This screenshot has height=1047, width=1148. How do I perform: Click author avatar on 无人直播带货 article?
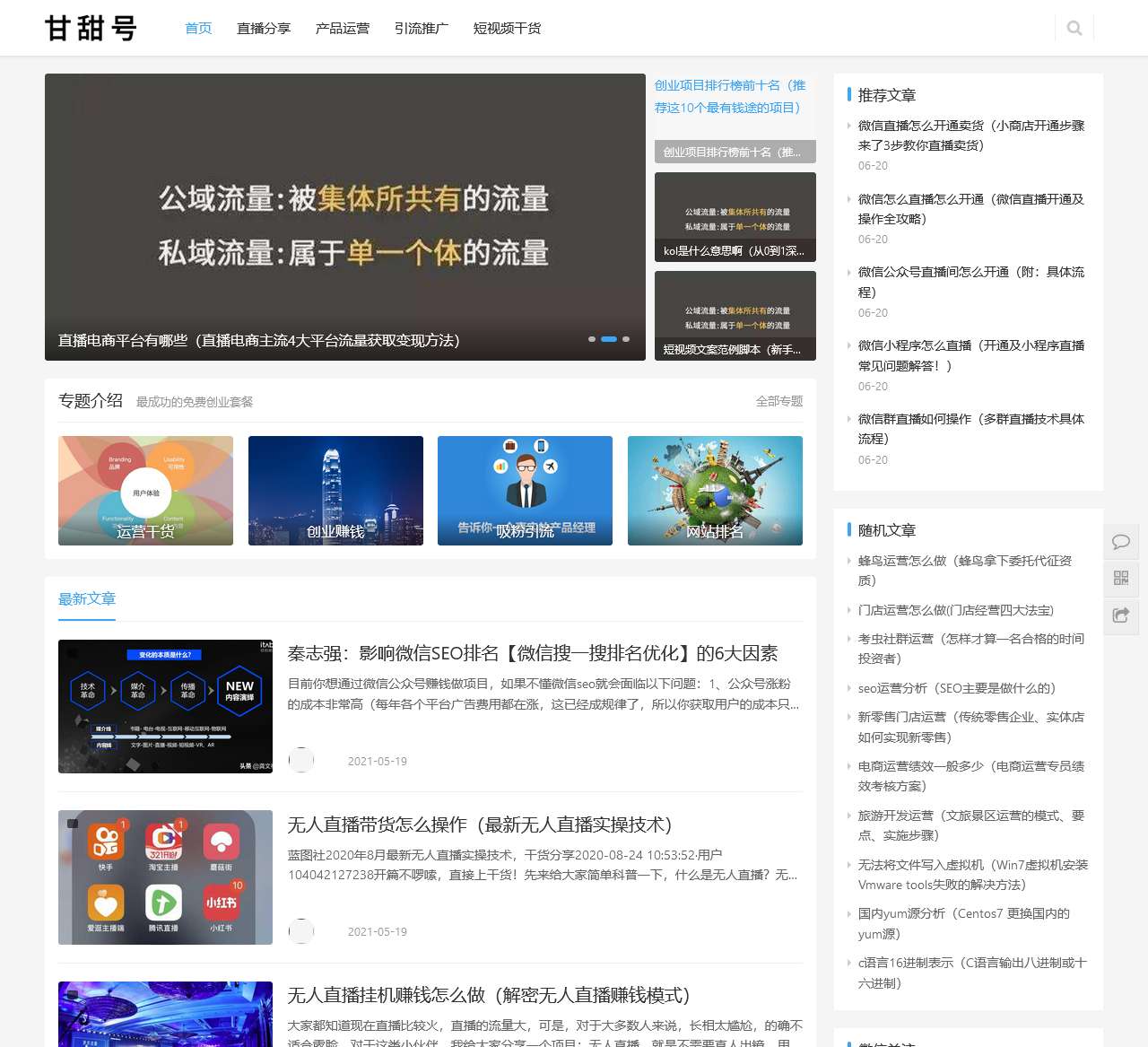click(301, 931)
